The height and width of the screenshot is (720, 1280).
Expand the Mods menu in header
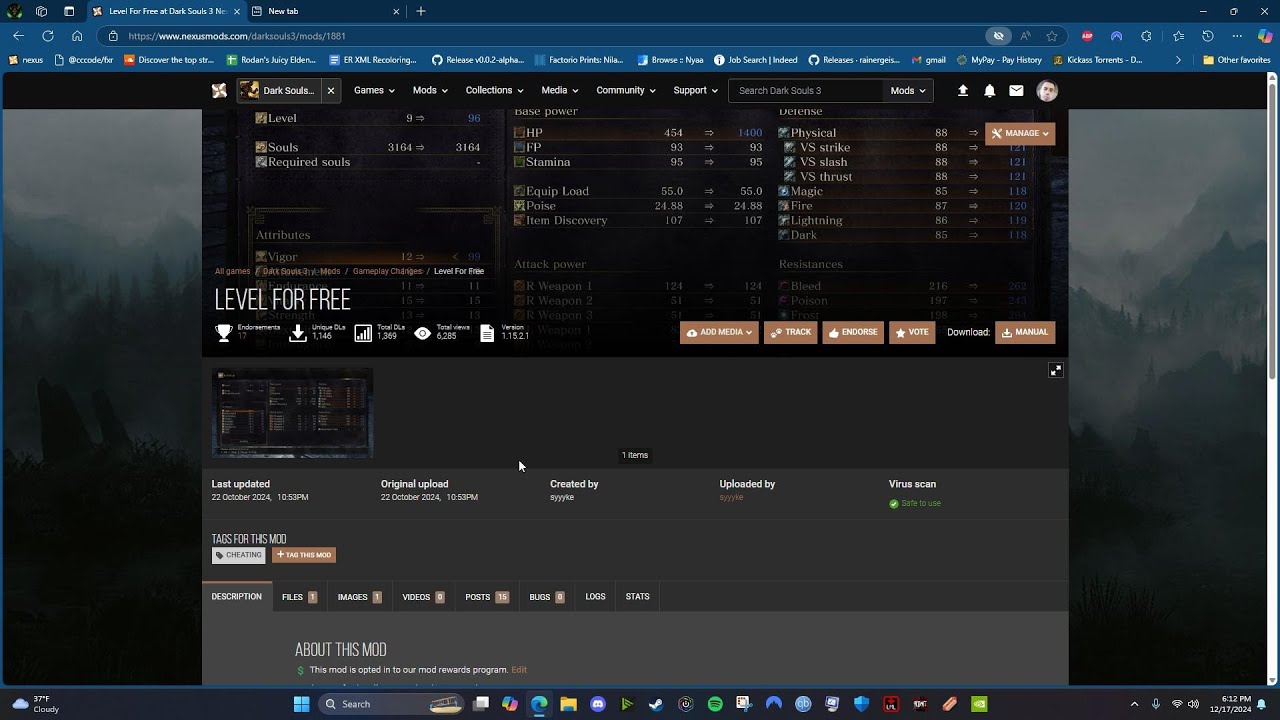pos(430,90)
